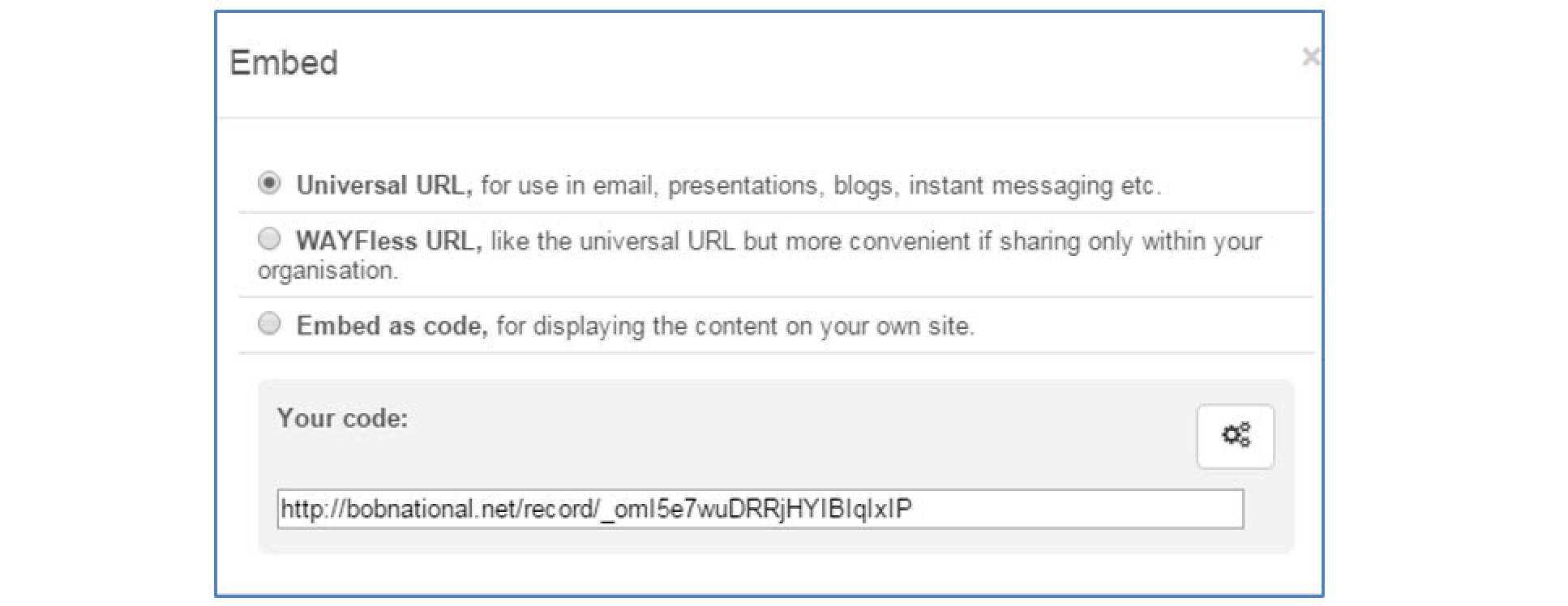
Task: Click the bold "Embed as code," label
Action: pyautogui.click(x=392, y=326)
